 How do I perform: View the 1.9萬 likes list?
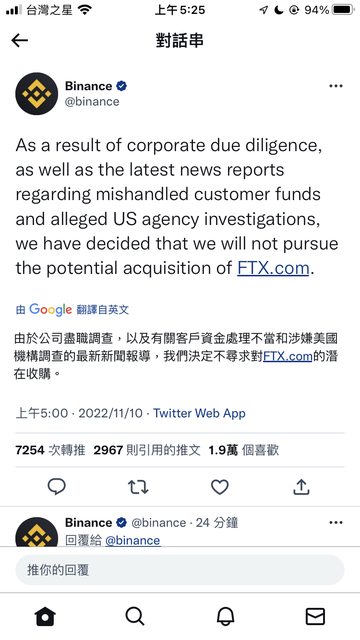(x=244, y=450)
